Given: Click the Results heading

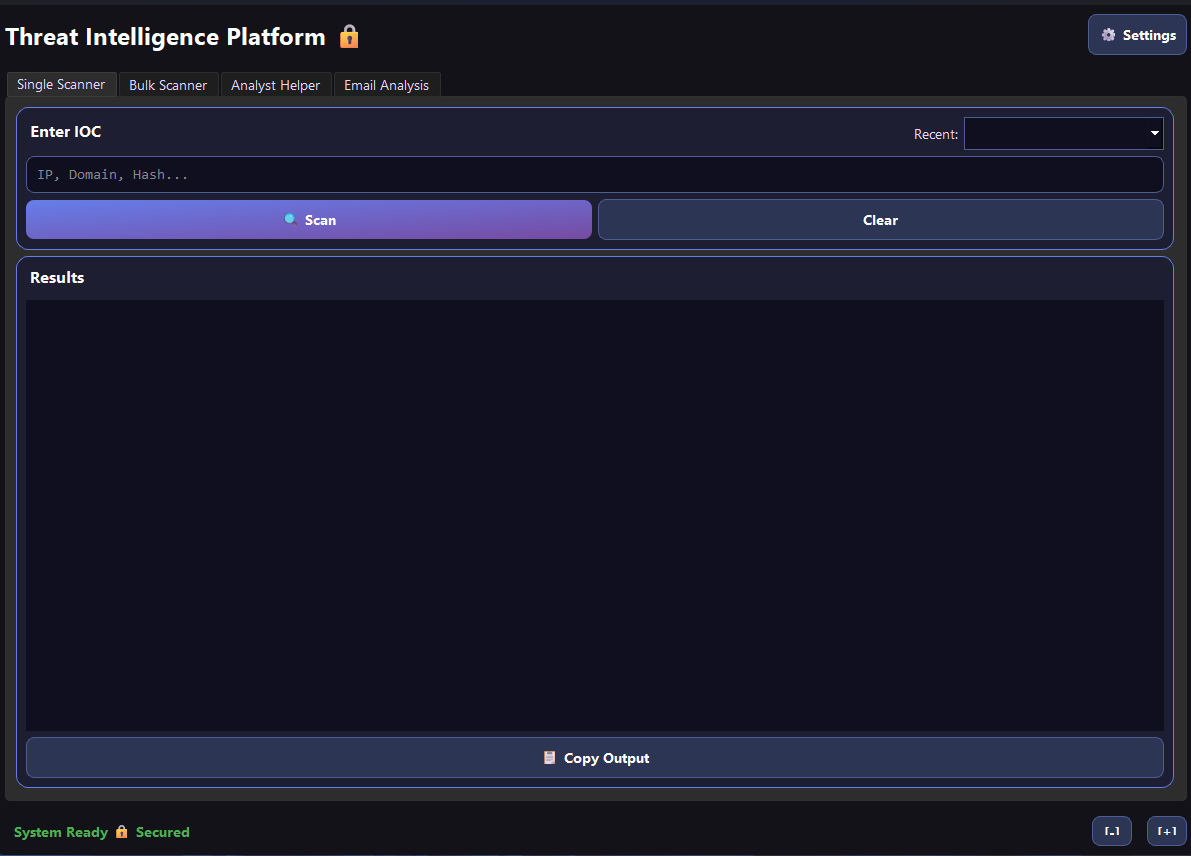Looking at the screenshot, I should [57, 277].
